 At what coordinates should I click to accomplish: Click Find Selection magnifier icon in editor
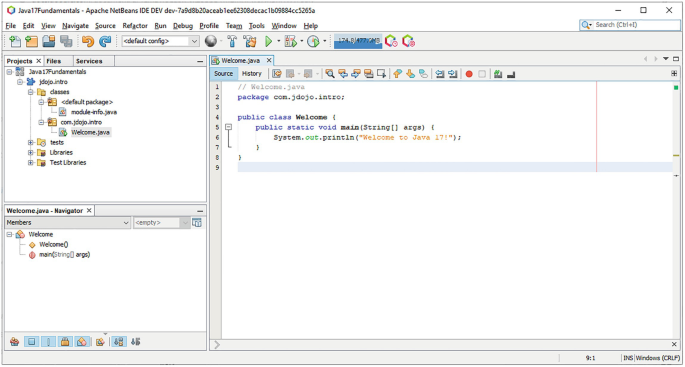(x=330, y=74)
